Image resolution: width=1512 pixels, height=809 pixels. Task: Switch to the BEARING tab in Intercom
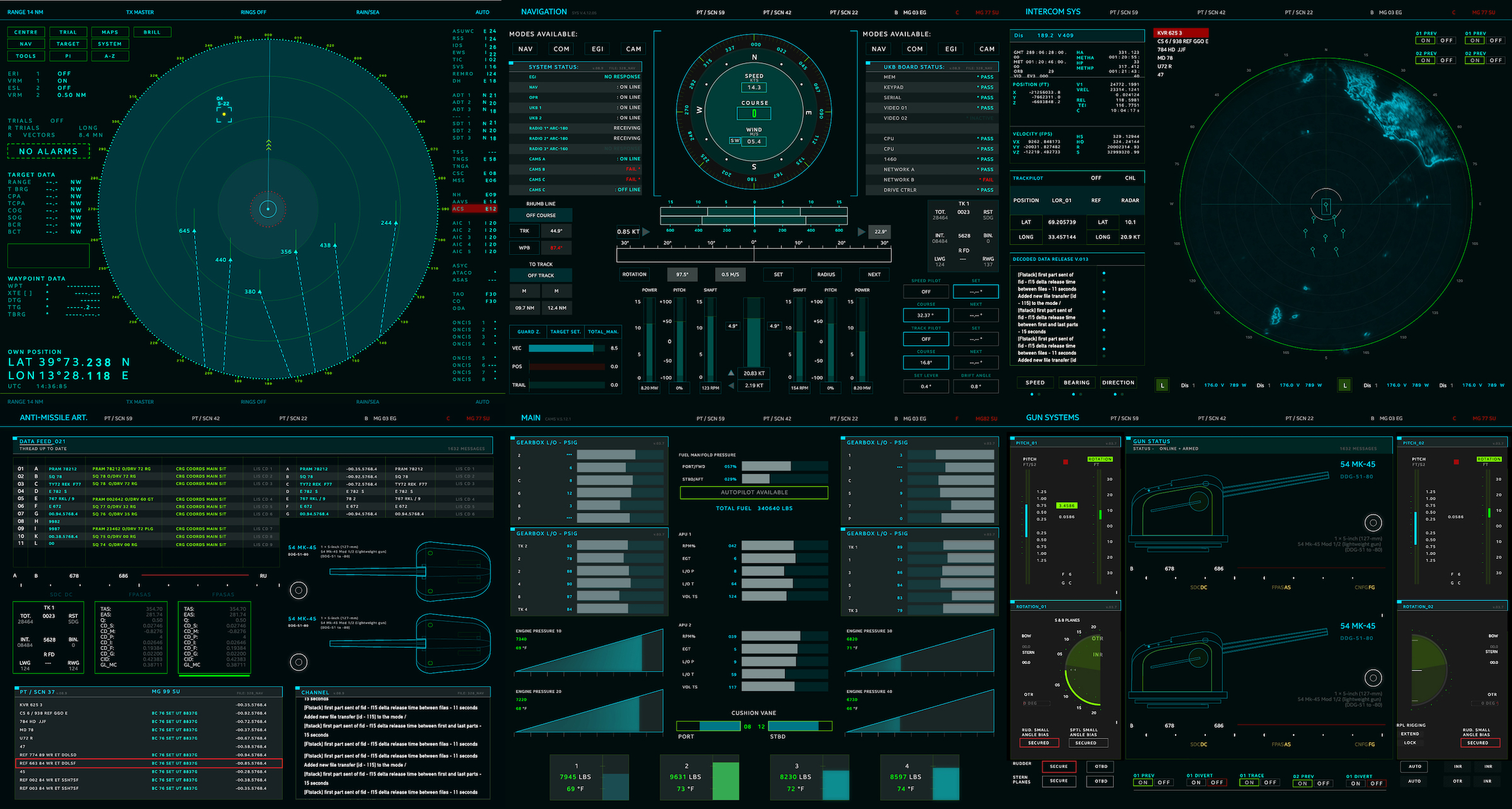pyautogui.click(x=1077, y=382)
